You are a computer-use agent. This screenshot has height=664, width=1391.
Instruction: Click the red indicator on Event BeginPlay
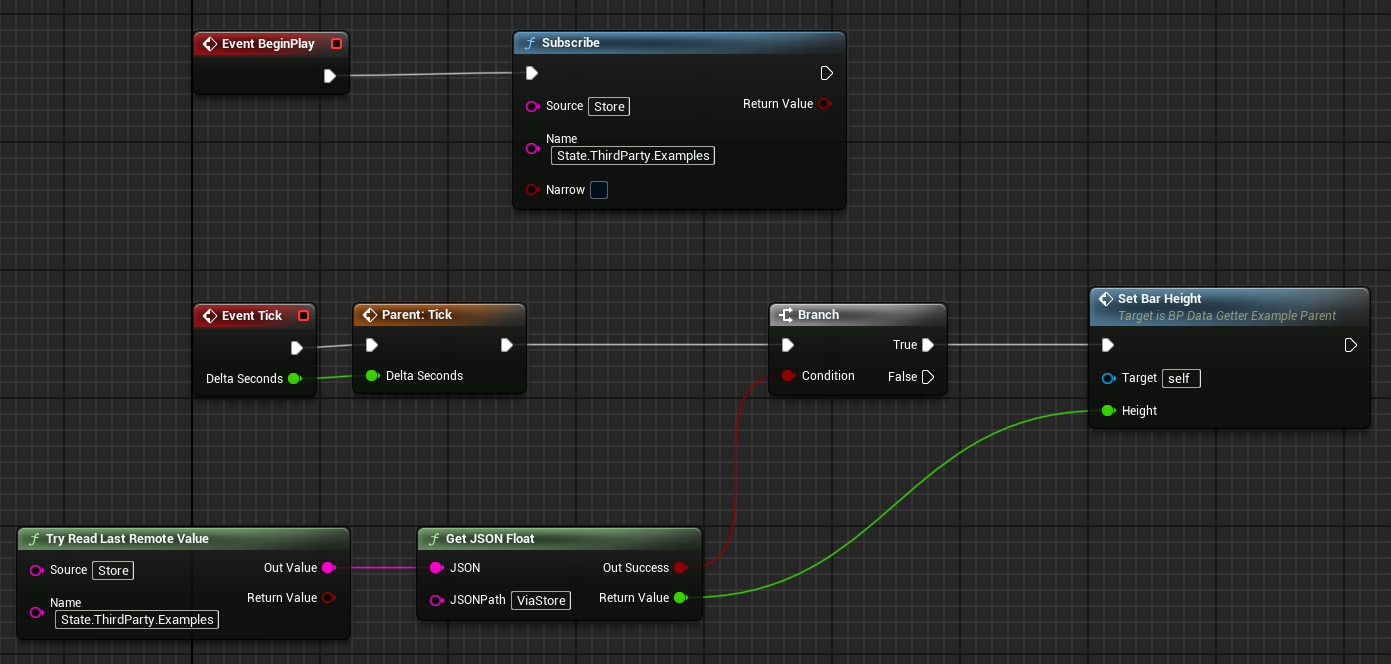pos(336,43)
